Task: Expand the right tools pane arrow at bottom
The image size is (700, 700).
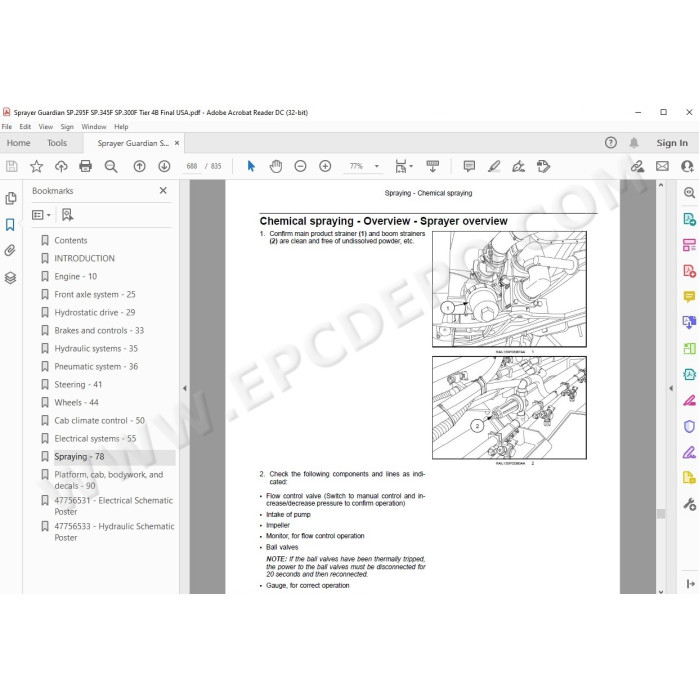Action: (x=690, y=583)
